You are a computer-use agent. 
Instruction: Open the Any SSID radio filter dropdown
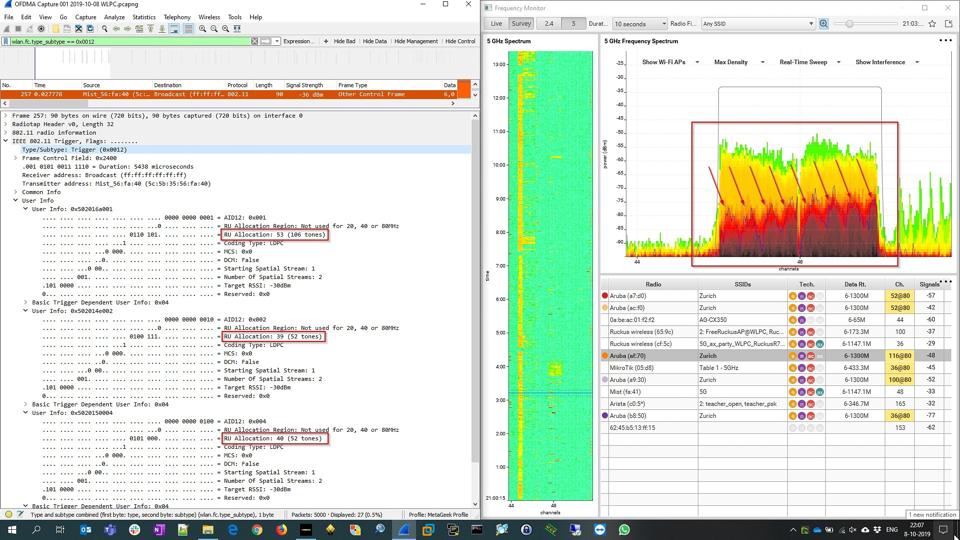pos(758,23)
